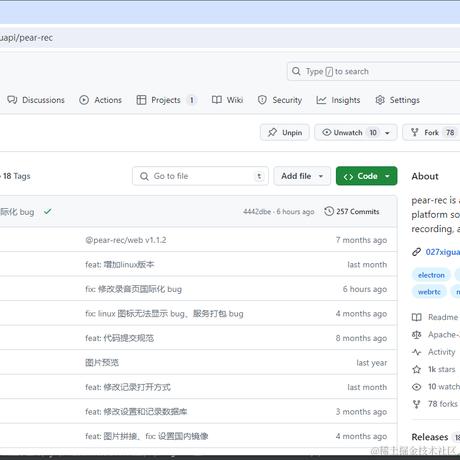This screenshot has width=460, height=460.
Task: Open the Releases section heading
Action: click(x=430, y=437)
